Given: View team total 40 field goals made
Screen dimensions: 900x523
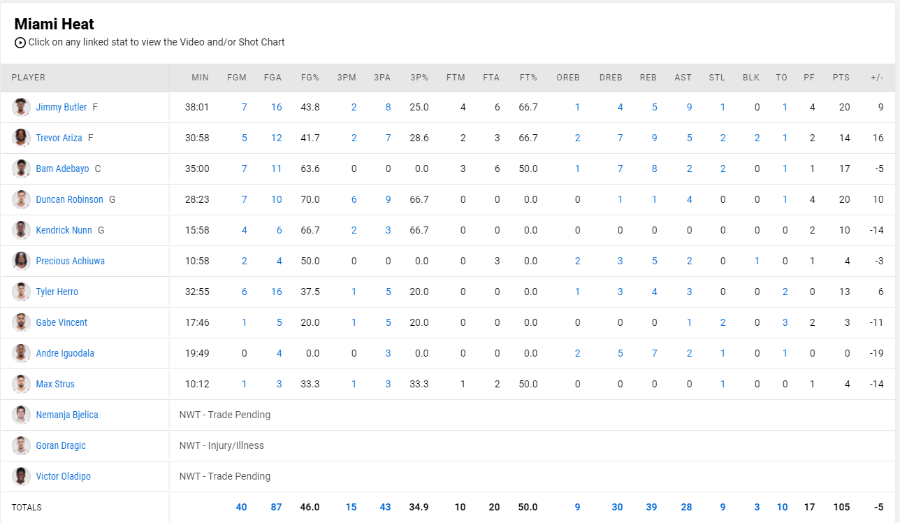Looking at the screenshot, I should coord(241,507).
